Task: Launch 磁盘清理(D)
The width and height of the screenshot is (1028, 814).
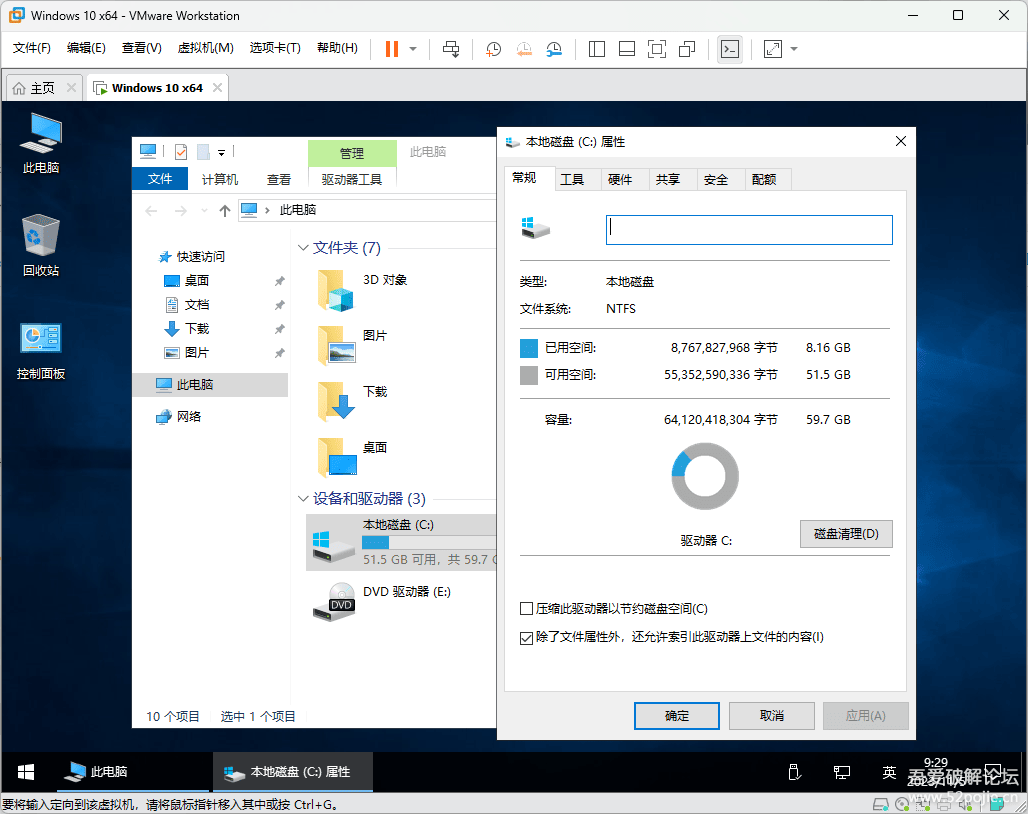Action: 845,533
